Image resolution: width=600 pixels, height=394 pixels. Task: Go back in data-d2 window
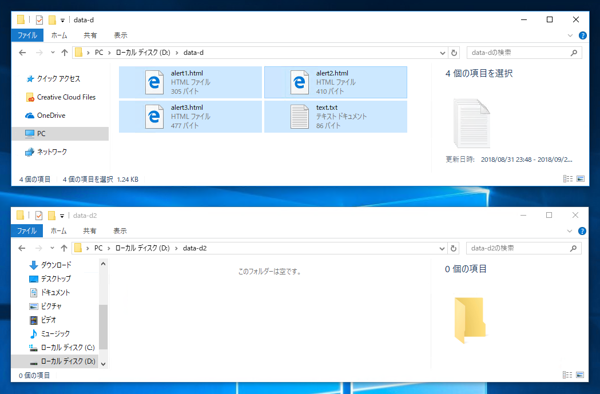(22, 248)
